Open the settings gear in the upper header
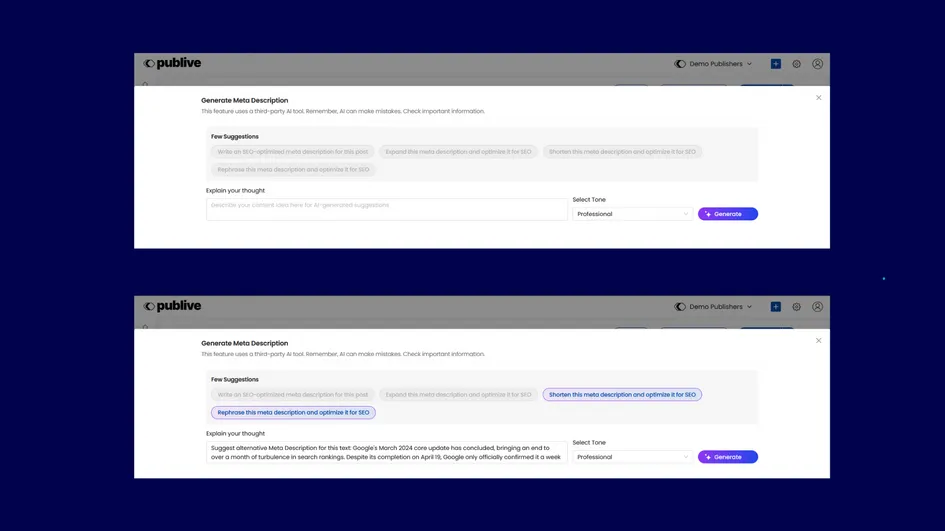Image resolution: width=945 pixels, height=531 pixels. click(796, 64)
